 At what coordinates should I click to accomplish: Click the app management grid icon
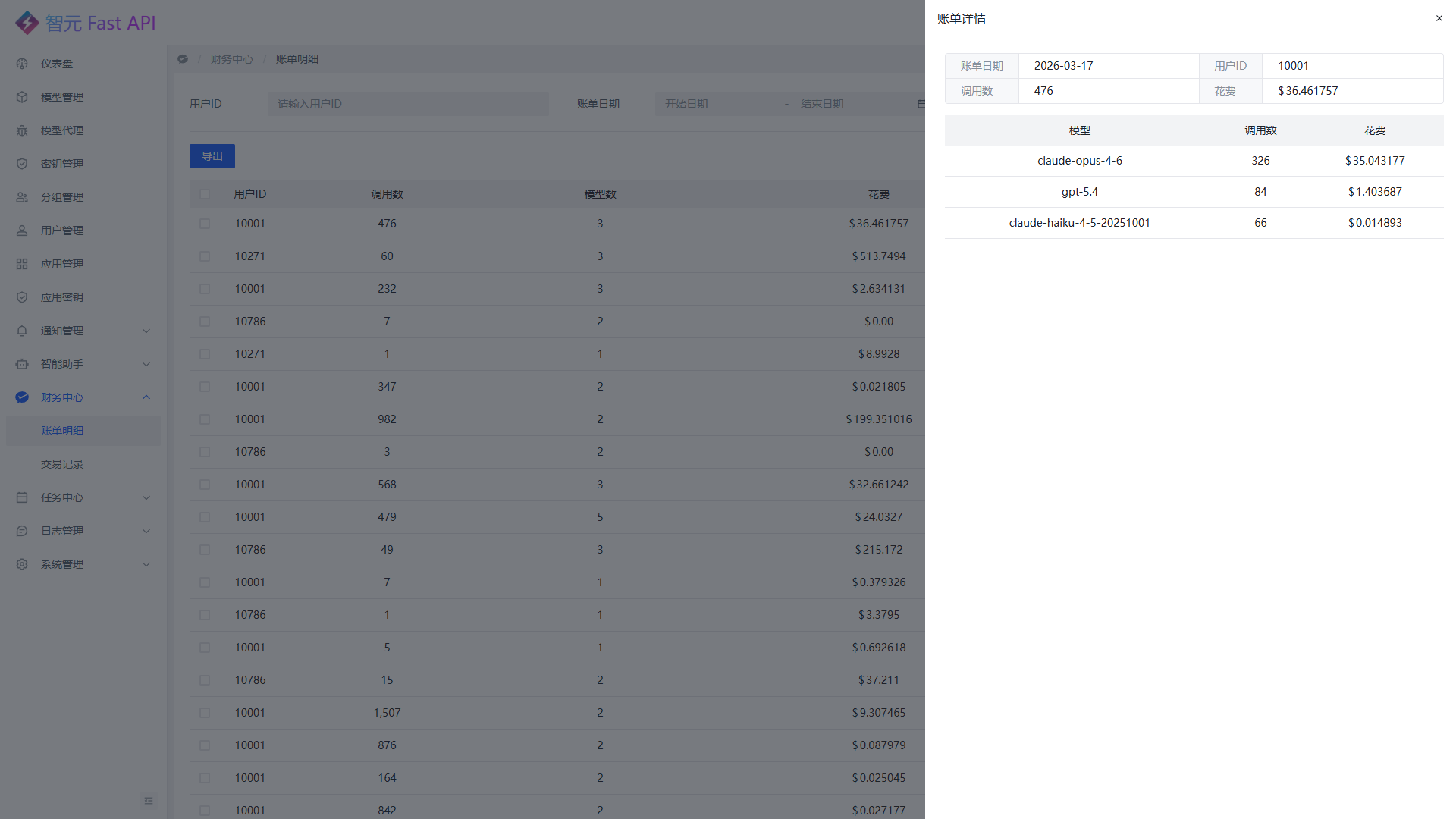(x=22, y=264)
